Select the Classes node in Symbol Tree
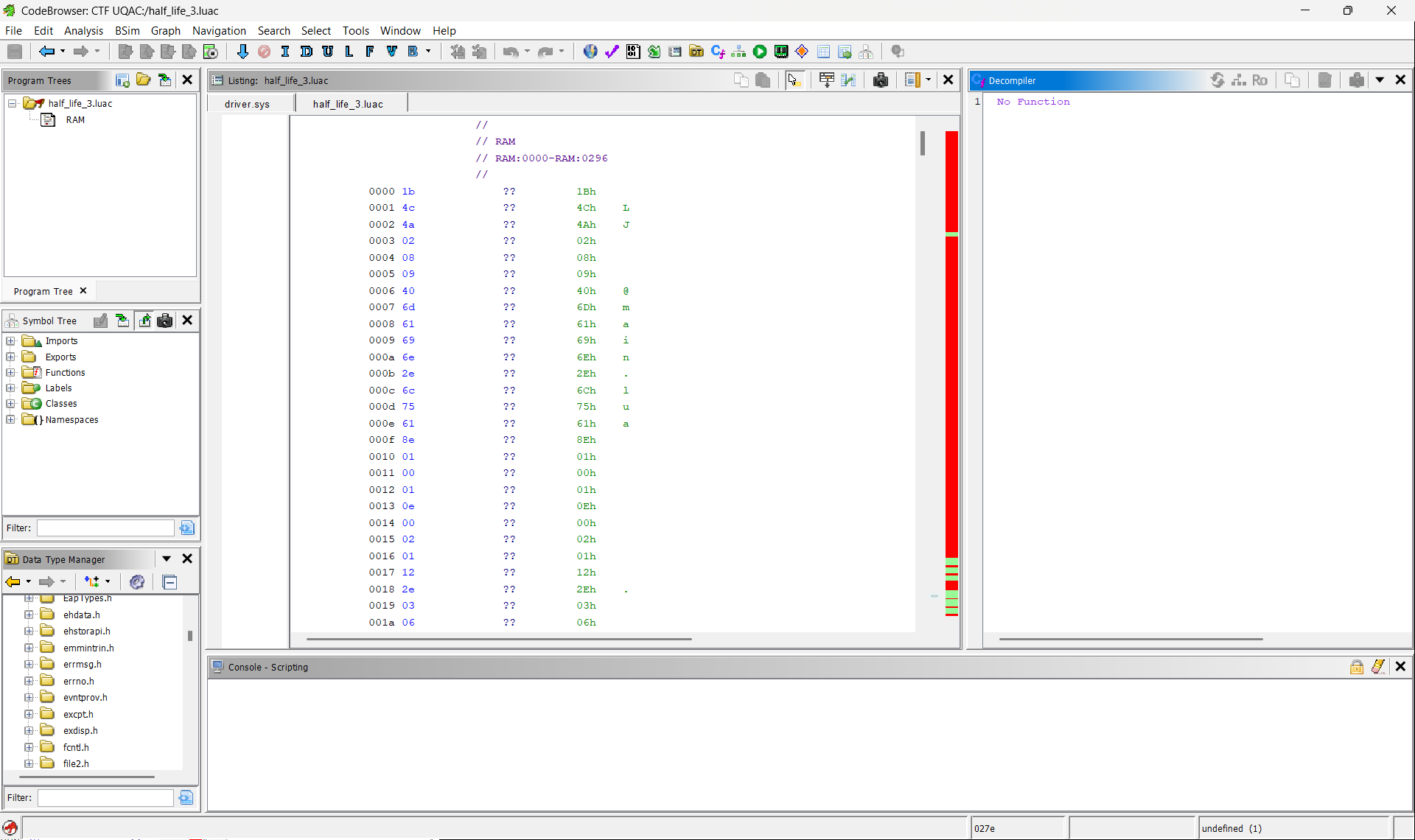The width and height of the screenshot is (1415, 840). (x=61, y=404)
